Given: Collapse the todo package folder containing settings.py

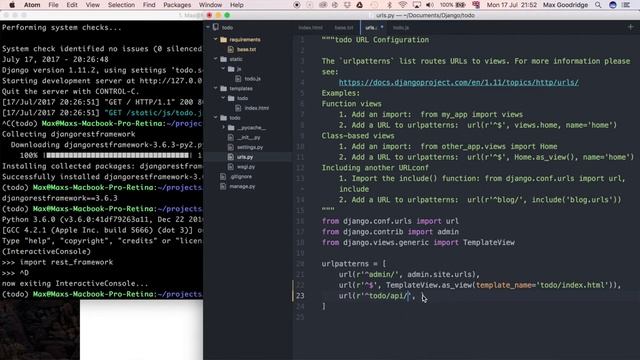Looking at the screenshot, I should click(216, 118).
